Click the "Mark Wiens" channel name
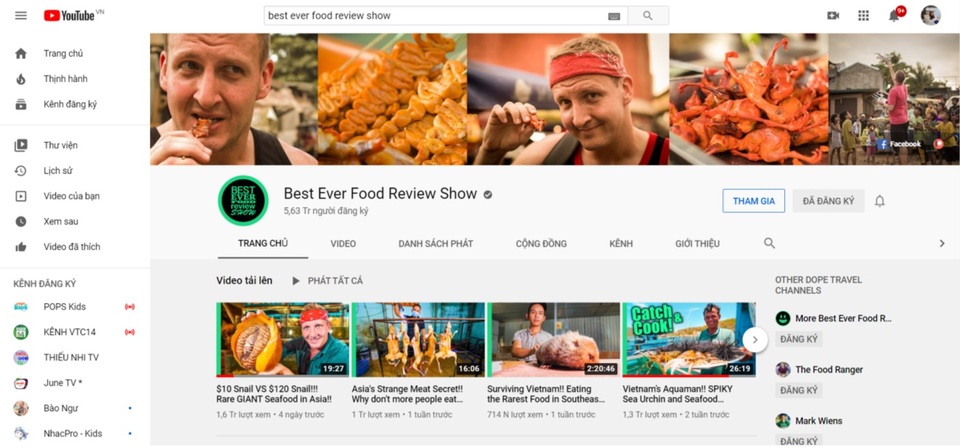This screenshot has height=448, width=960. [x=819, y=421]
